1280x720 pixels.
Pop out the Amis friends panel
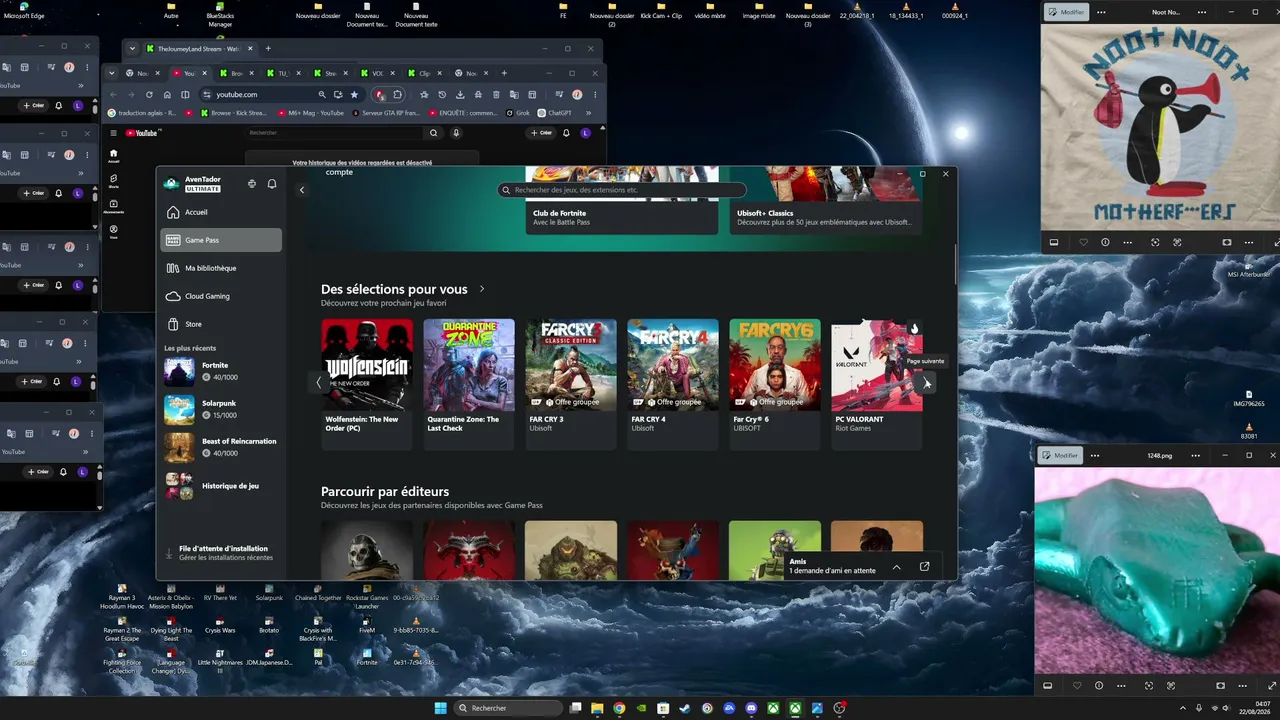tap(924, 567)
